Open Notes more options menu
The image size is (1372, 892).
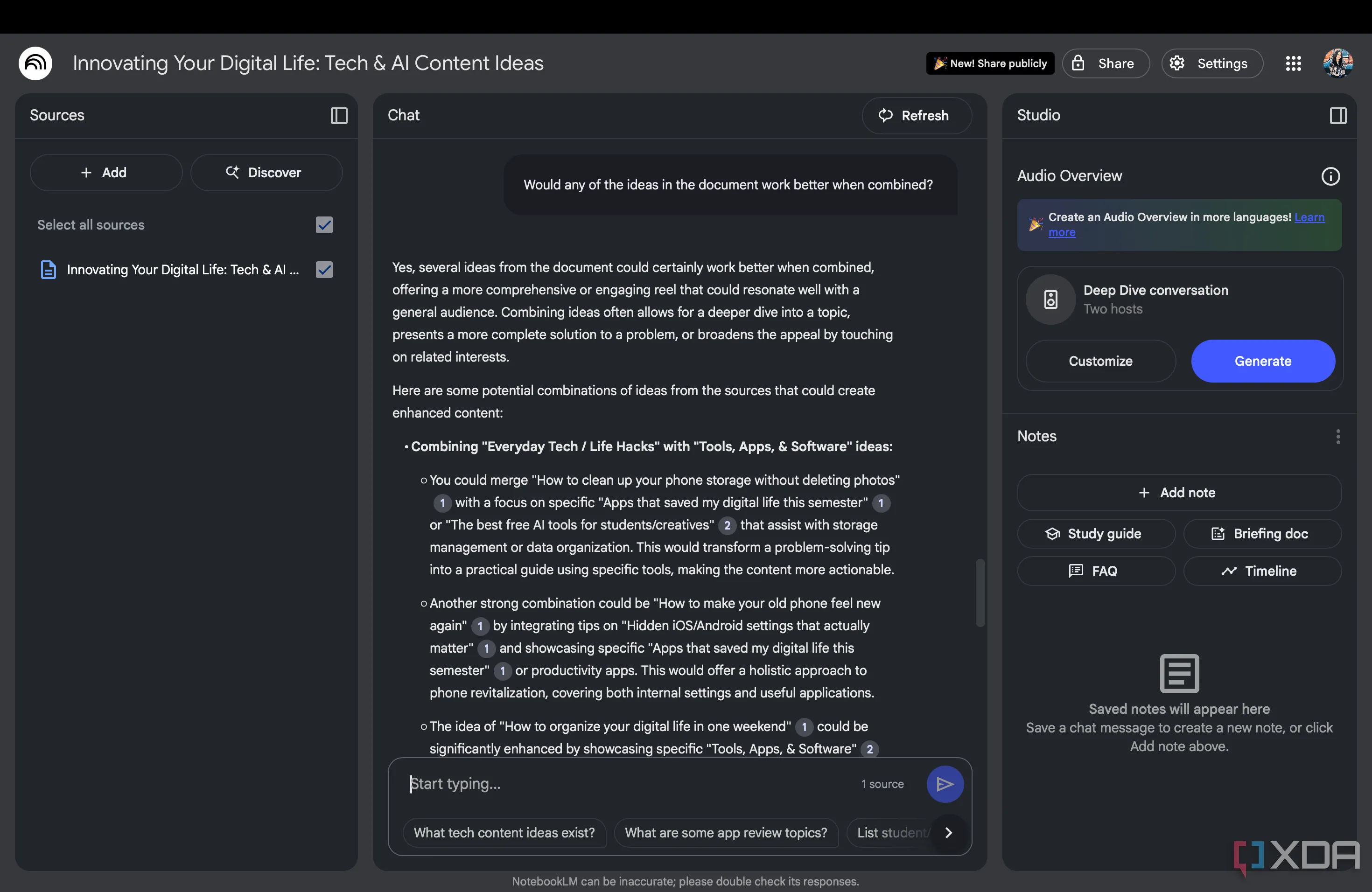coord(1338,437)
